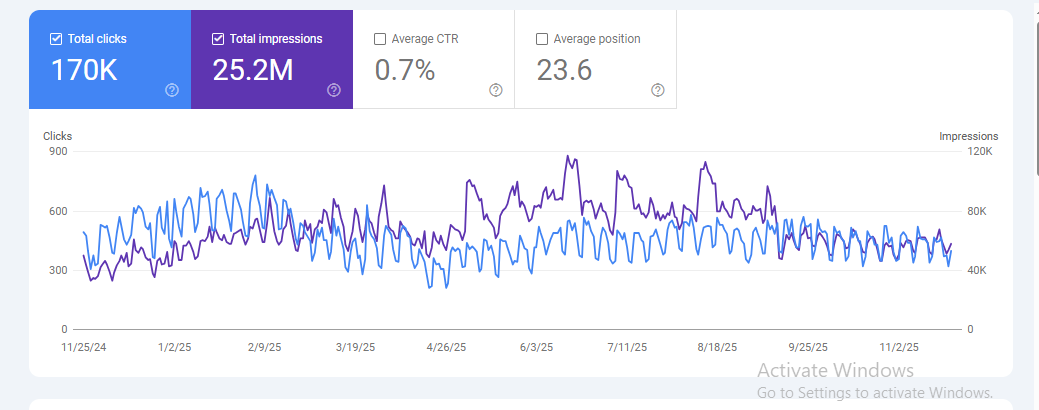Click the 0.7% average CTR value

pos(405,70)
